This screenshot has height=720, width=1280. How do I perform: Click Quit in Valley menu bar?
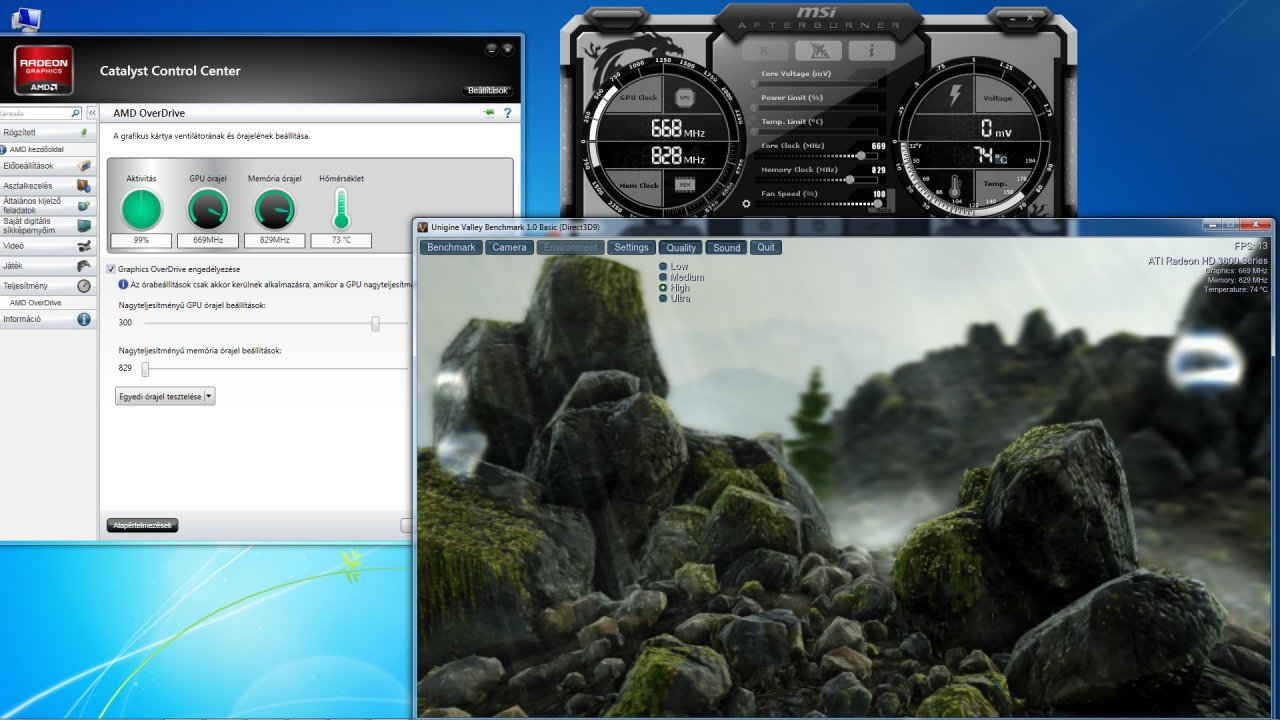(766, 247)
